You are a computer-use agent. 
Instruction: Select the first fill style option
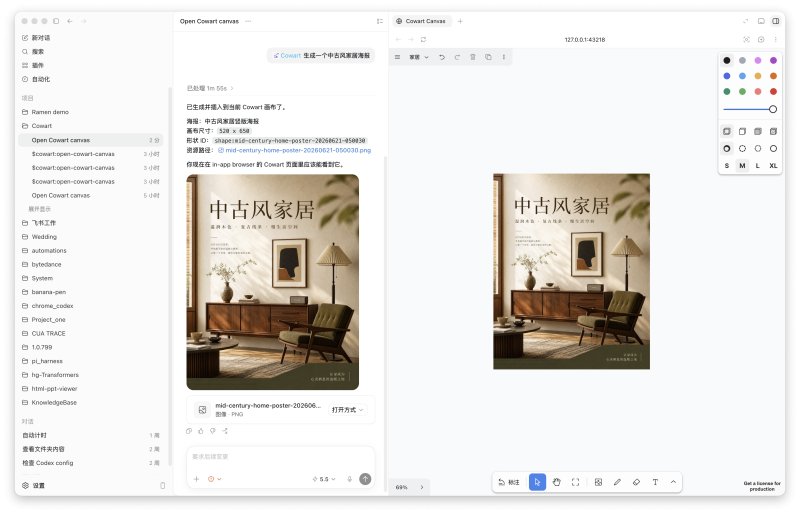click(x=727, y=132)
